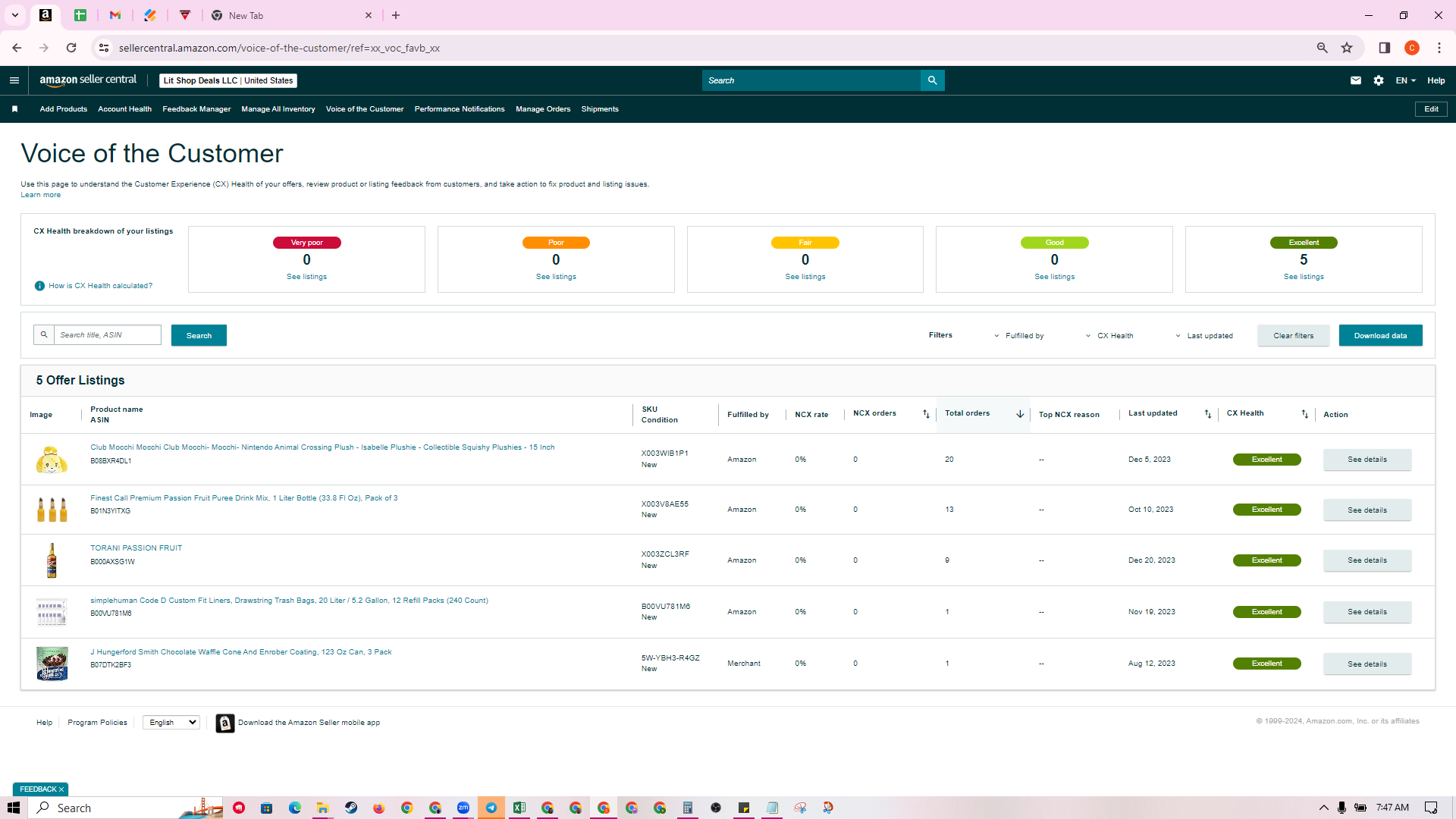Open the settings gear icon

coord(1379,80)
